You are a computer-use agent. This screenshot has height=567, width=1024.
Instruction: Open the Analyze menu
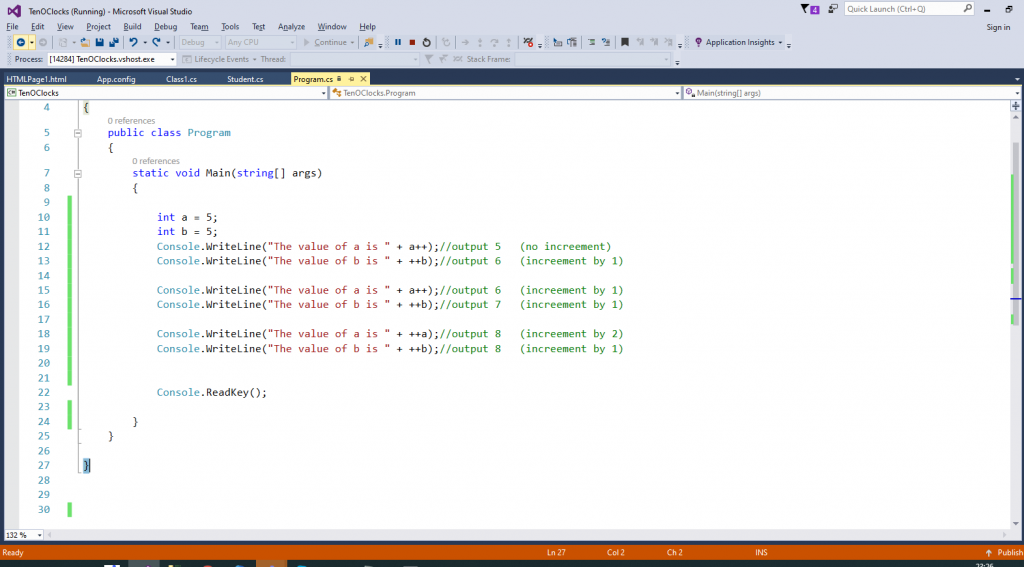291,27
